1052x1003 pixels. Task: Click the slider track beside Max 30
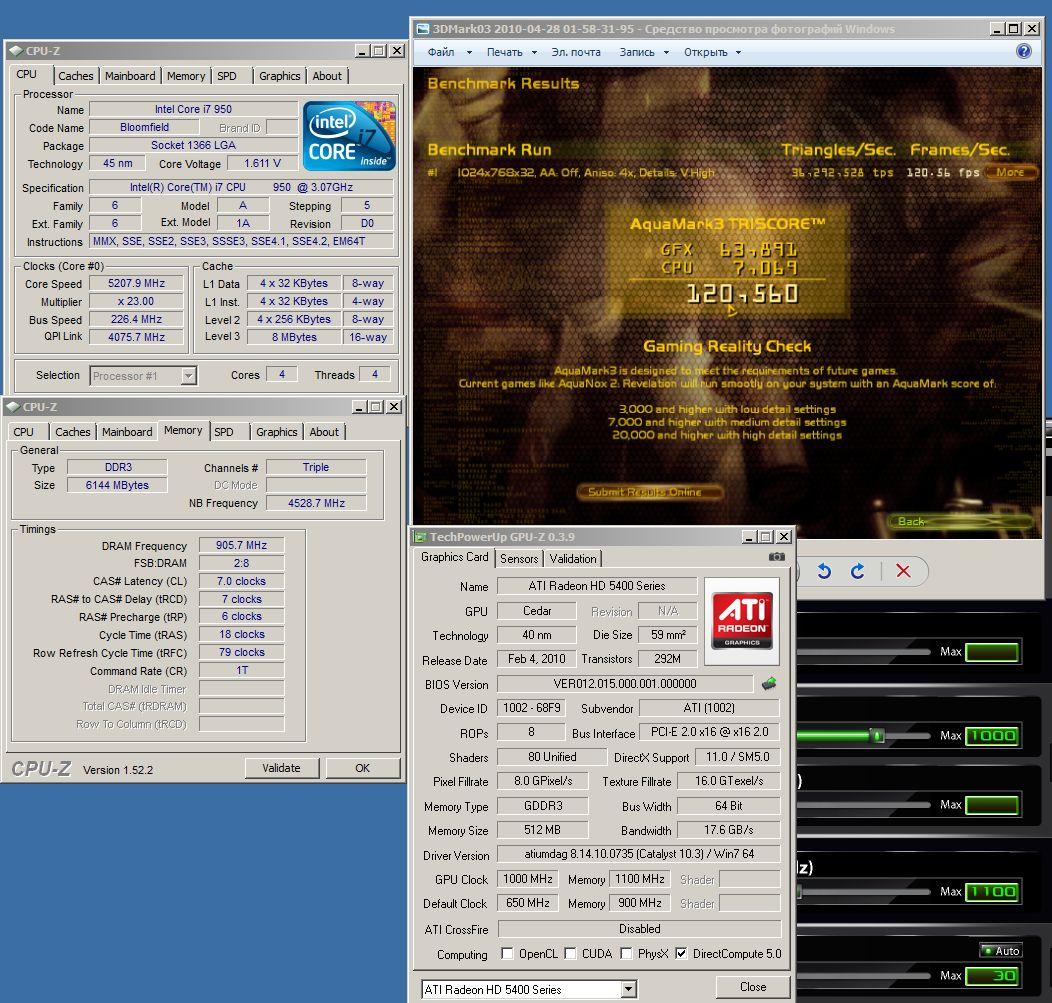(x=863, y=975)
